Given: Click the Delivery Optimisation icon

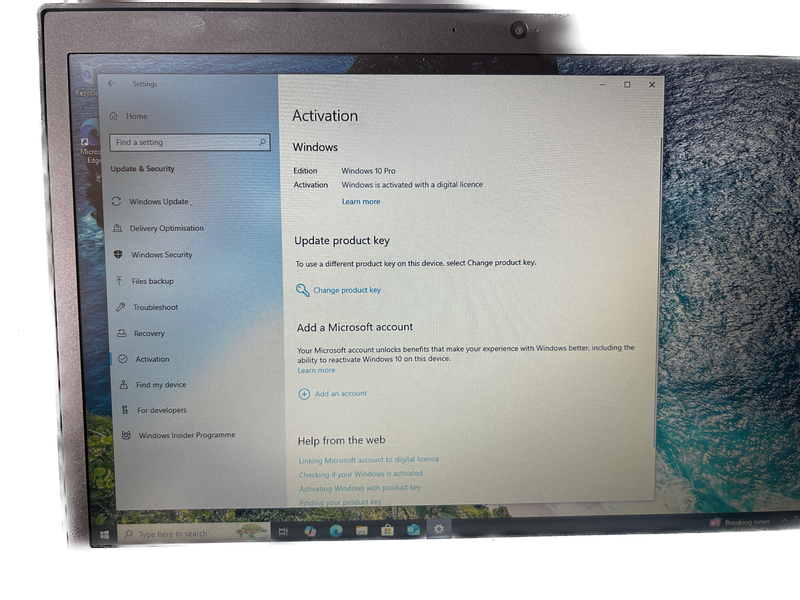Looking at the screenshot, I should coord(117,228).
